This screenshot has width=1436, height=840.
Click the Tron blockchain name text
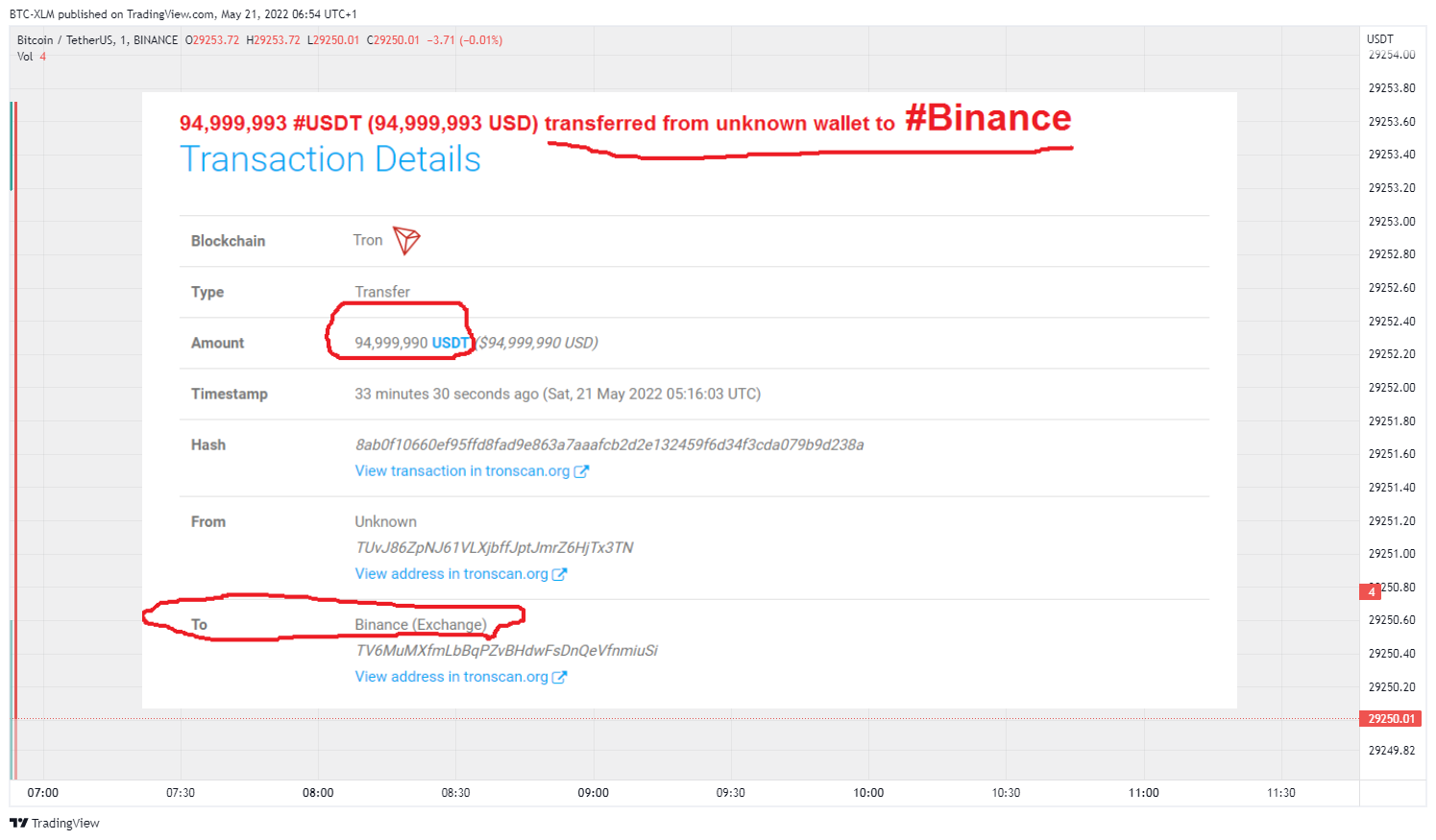(368, 240)
